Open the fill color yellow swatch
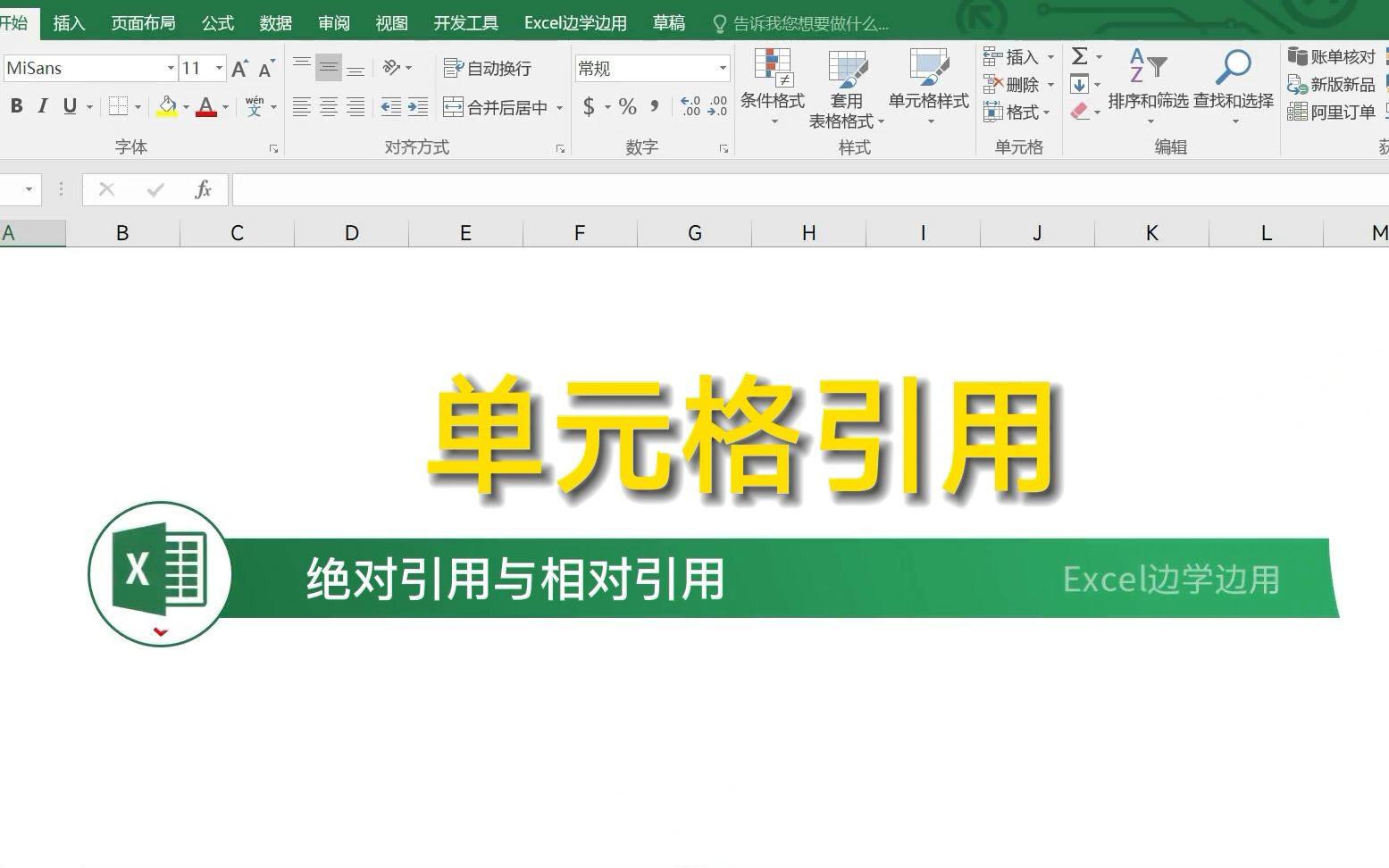 167,106
